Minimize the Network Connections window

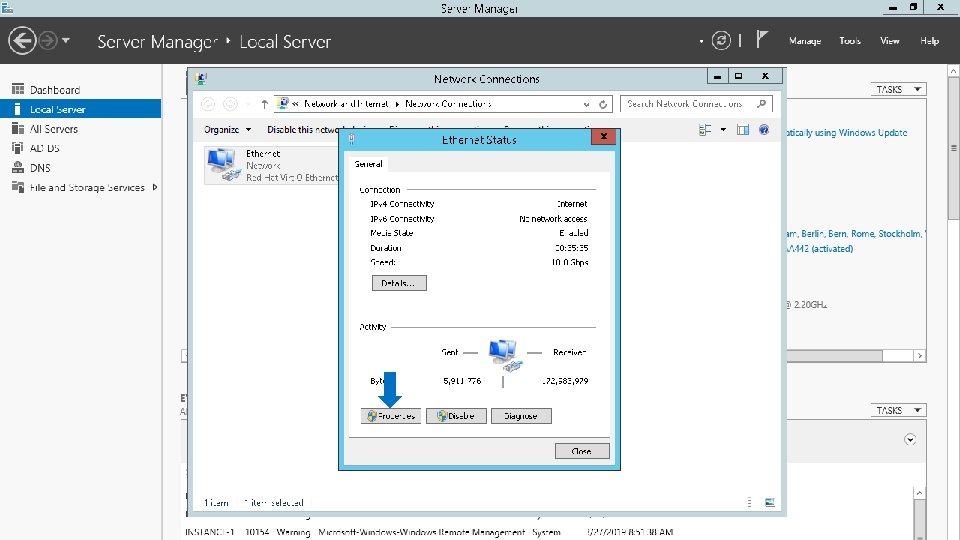point(717,77)
